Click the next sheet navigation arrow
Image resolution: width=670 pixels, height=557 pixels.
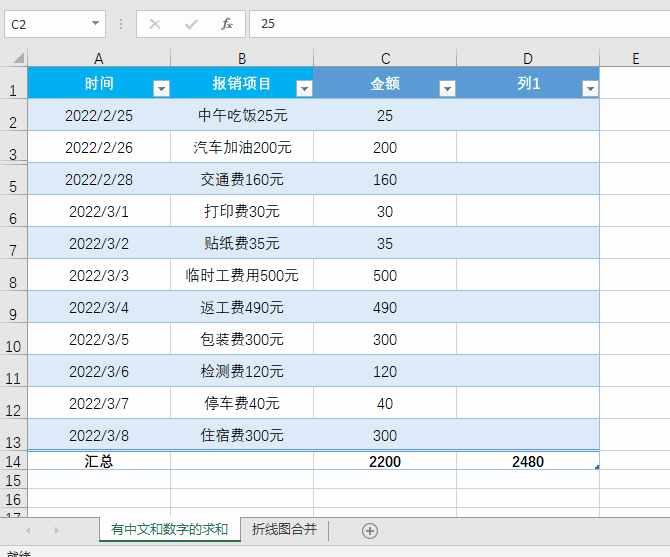(56, 531)
